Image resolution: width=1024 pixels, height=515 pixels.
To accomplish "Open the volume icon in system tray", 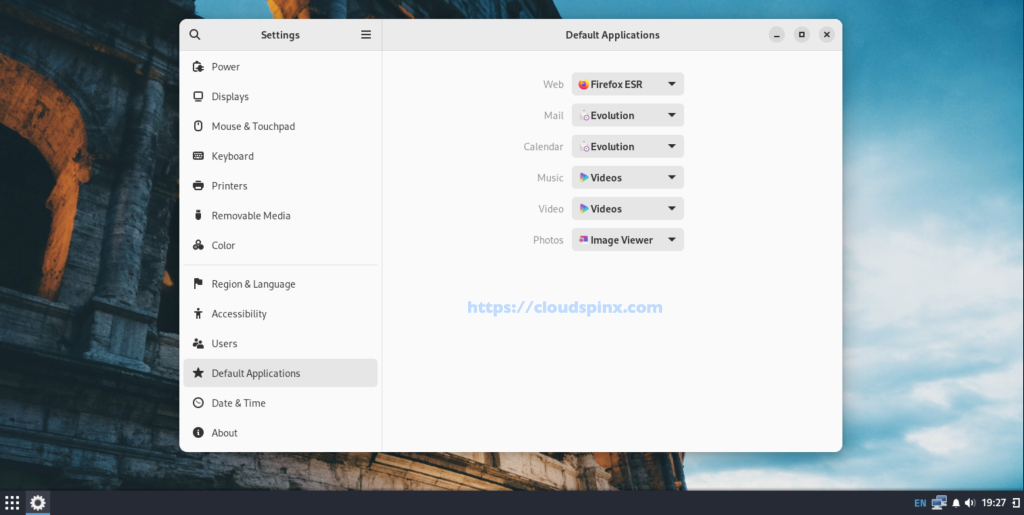I will point(970,503).
